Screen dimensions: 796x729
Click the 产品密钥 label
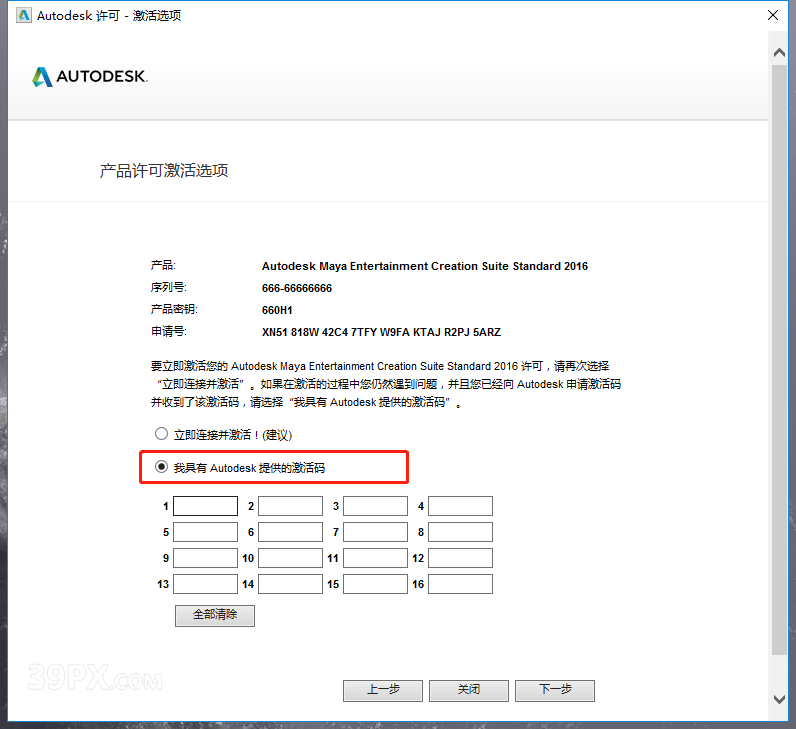pyautogui.click(x=174, y=309)
